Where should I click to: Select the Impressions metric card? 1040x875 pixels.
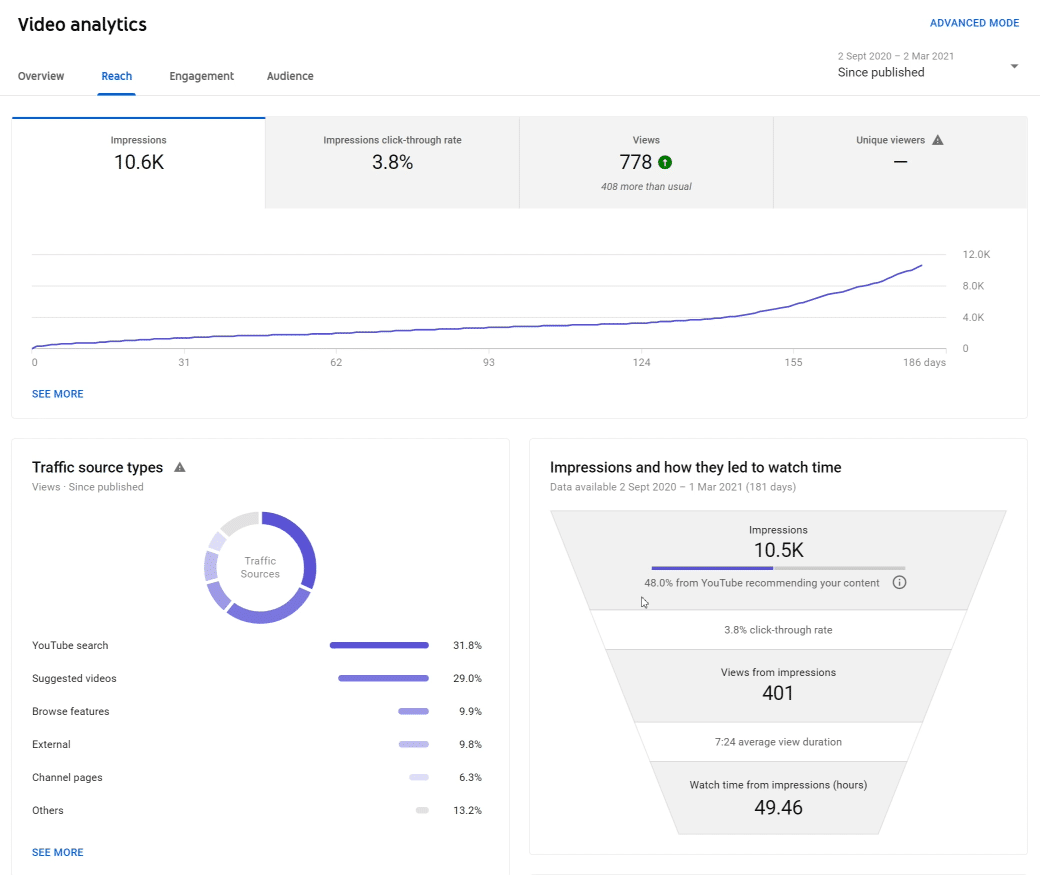pos(138,163)
